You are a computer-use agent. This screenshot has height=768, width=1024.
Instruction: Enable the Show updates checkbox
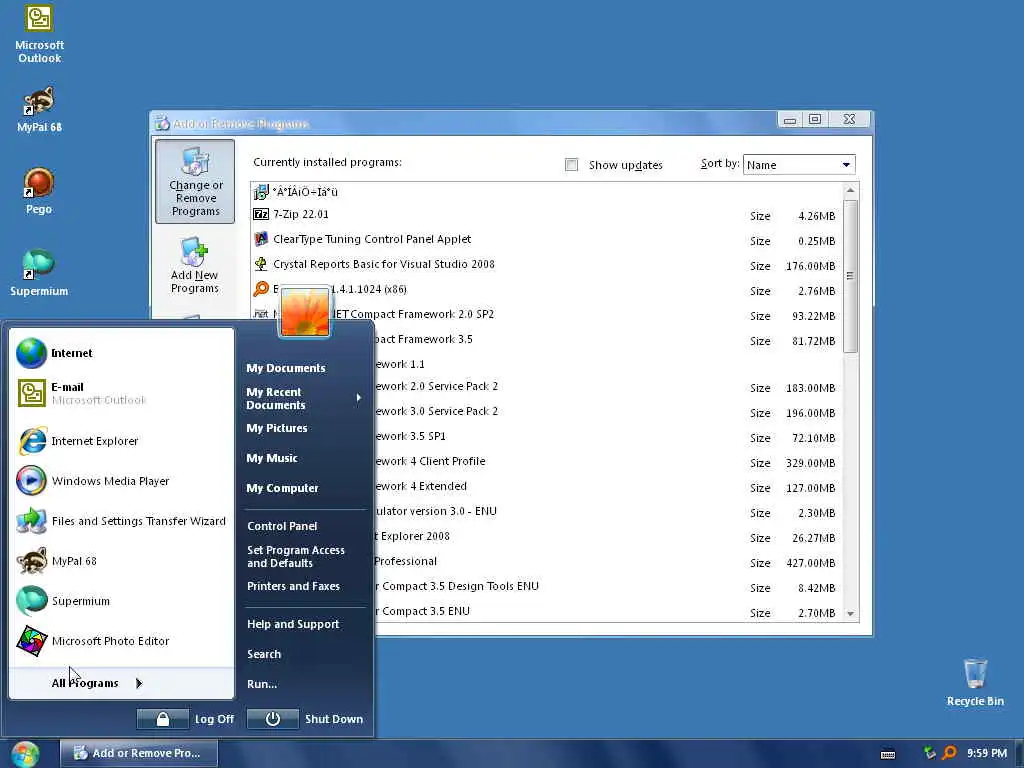(x=571, y=165)
